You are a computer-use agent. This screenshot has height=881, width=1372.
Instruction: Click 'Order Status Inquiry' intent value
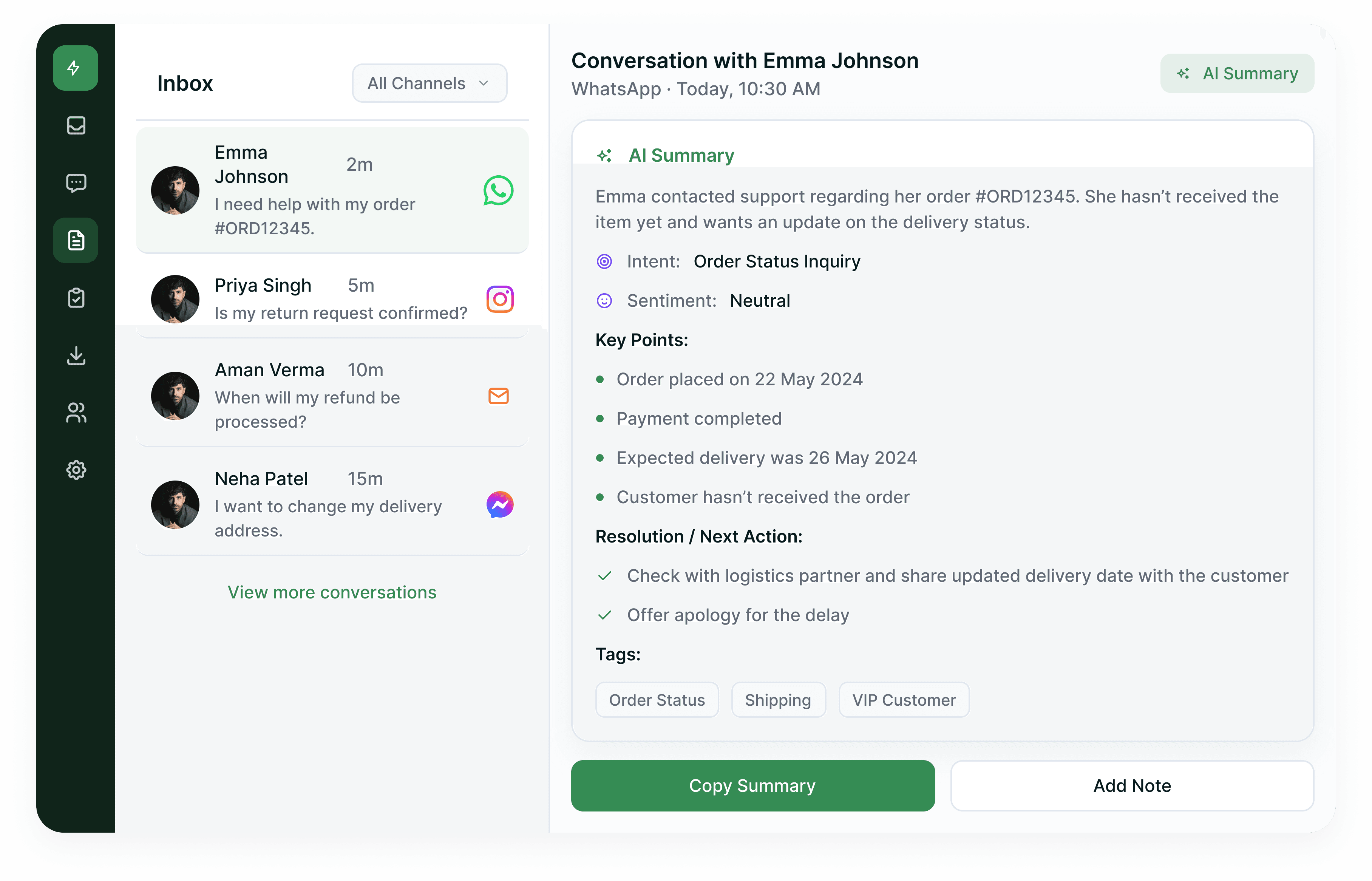pyautogui.click(x=777, y=261)
